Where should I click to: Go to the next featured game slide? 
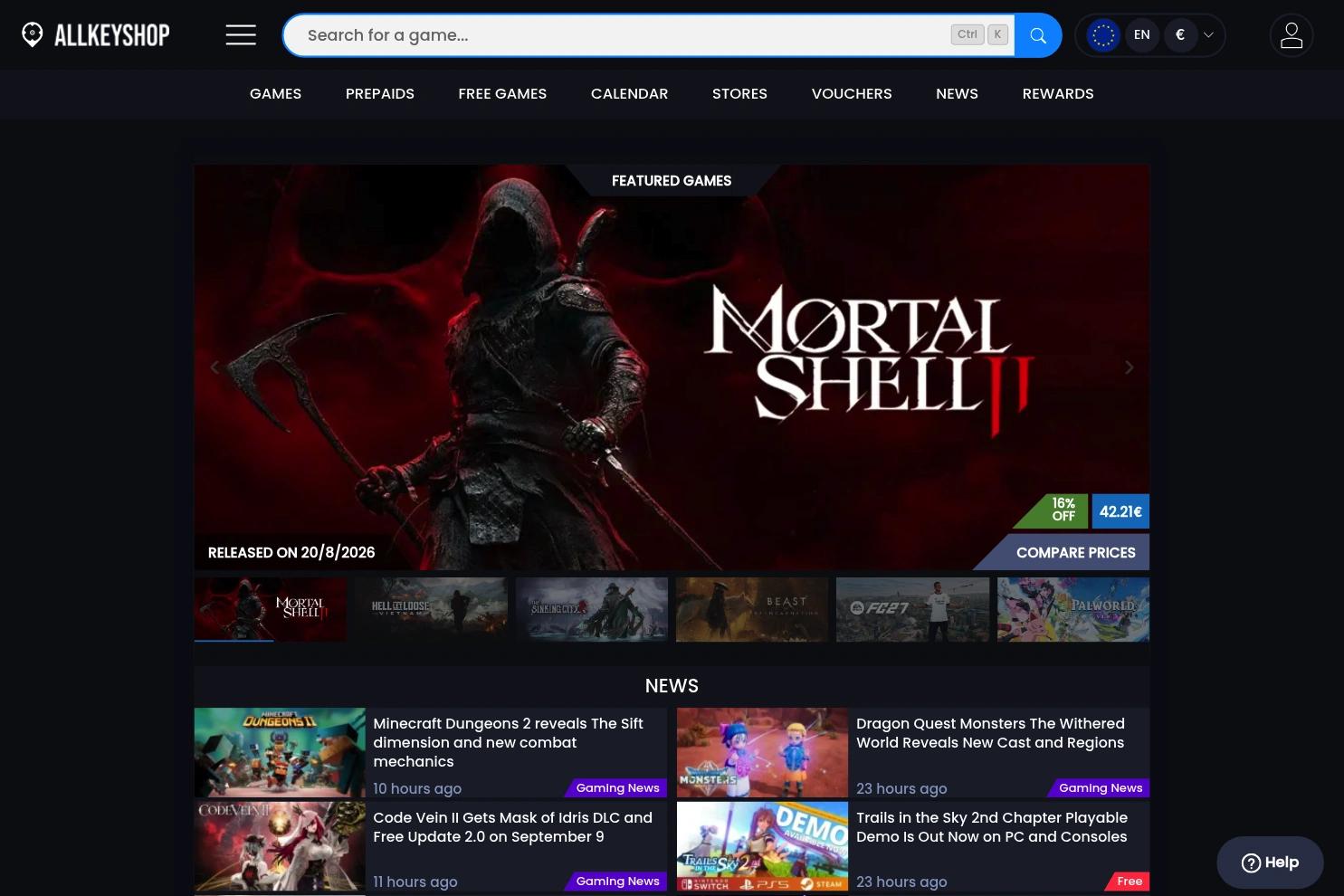click(1130, 367)
